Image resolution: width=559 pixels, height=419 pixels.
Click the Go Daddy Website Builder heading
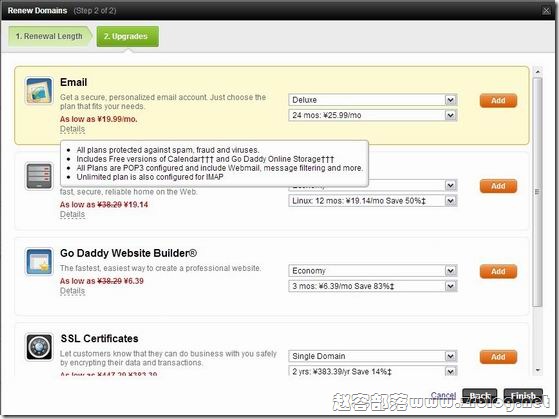[128, 253]
